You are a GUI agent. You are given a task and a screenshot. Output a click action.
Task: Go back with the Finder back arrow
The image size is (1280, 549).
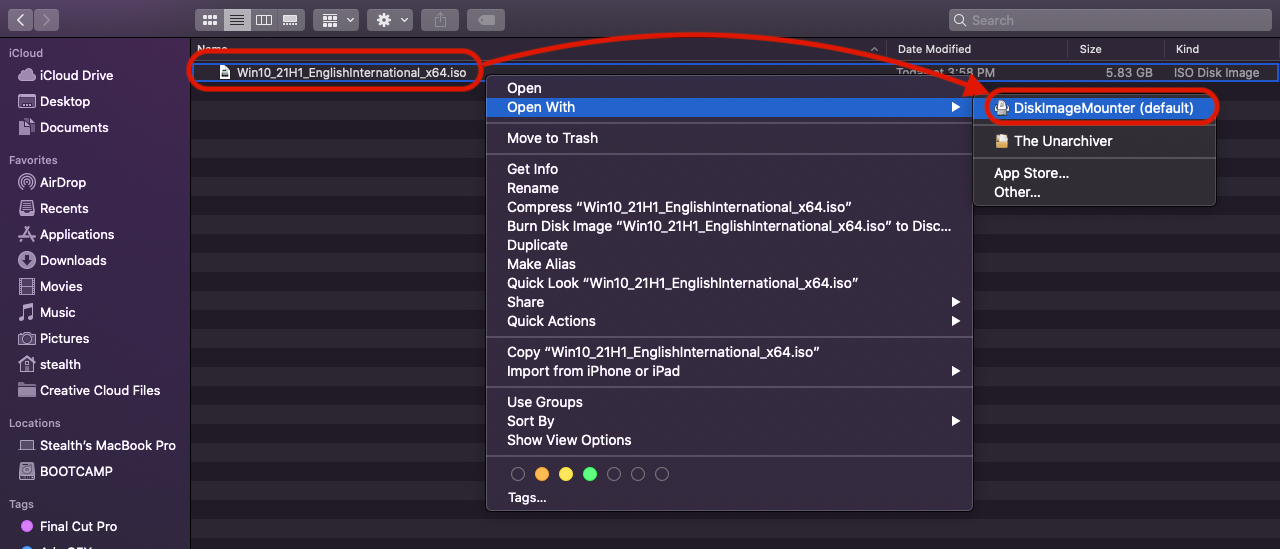[20, 19]
